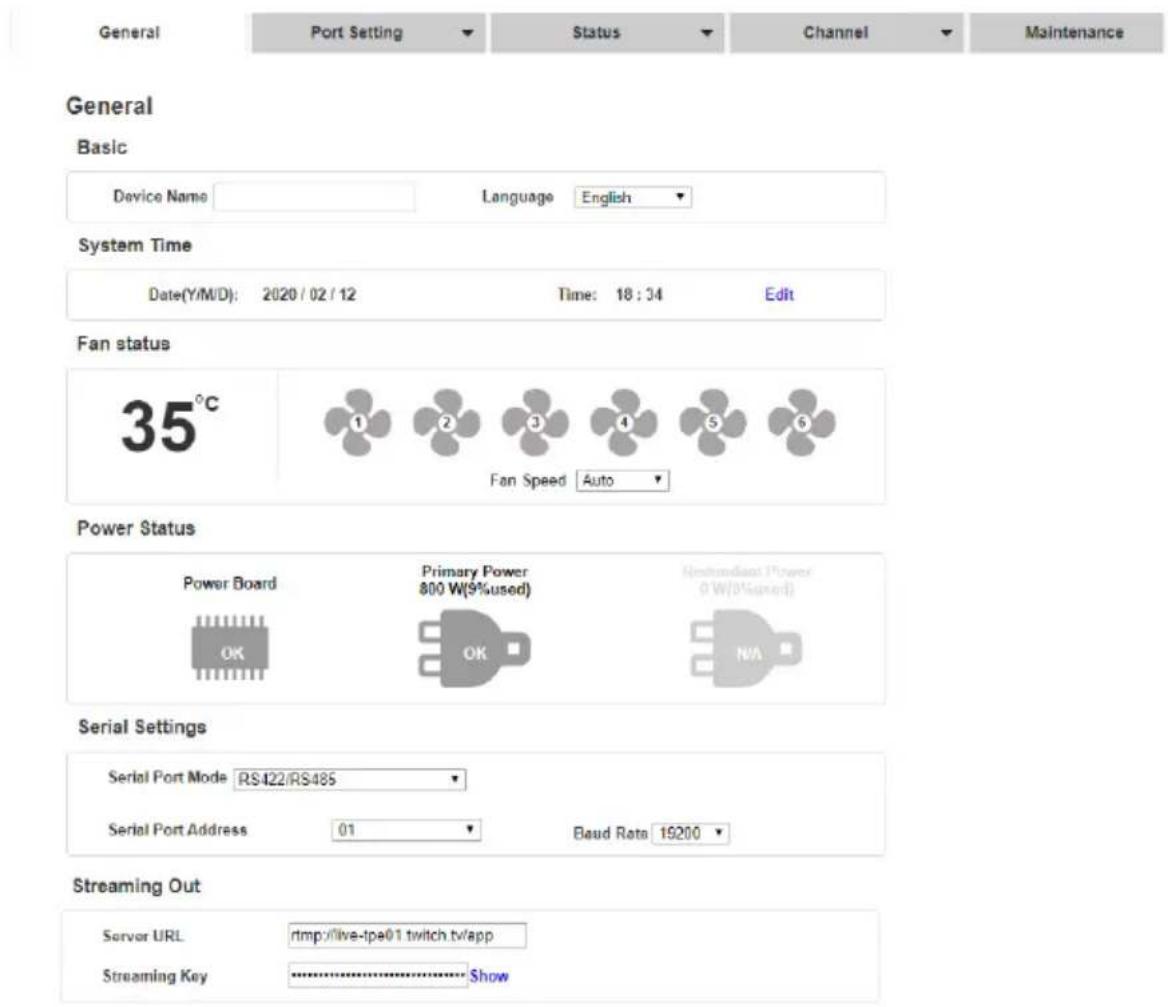Click the Streaming Out heading
Image resolution: width=1168 pixels, height=1007 pixels.
click(x=136, y=886)
